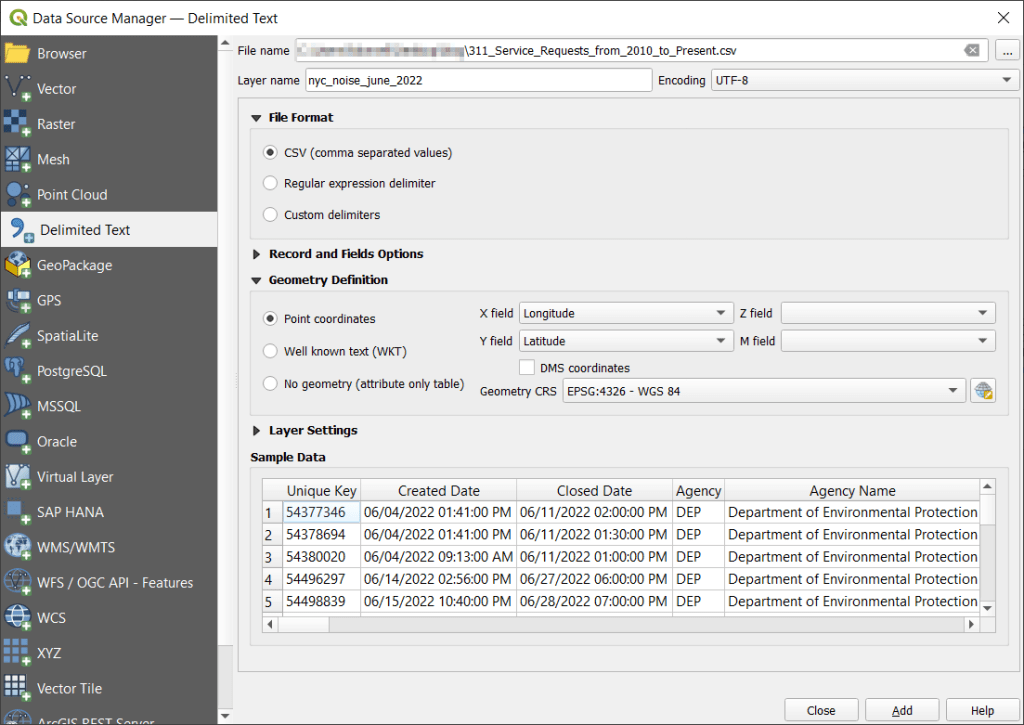
Task: Click the browse file ellipsis button
Action: coord(1006,50)
